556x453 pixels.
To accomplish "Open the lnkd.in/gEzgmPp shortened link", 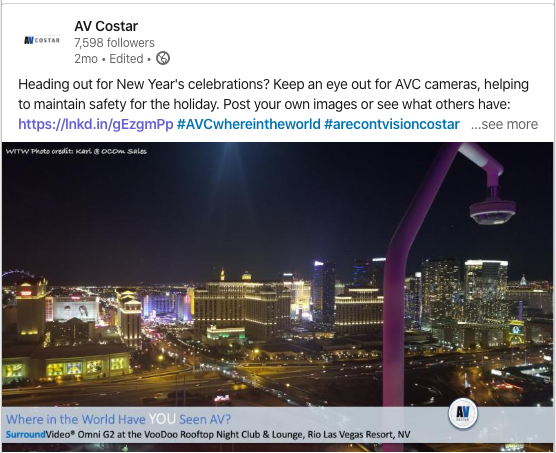I will coord(96,124).
